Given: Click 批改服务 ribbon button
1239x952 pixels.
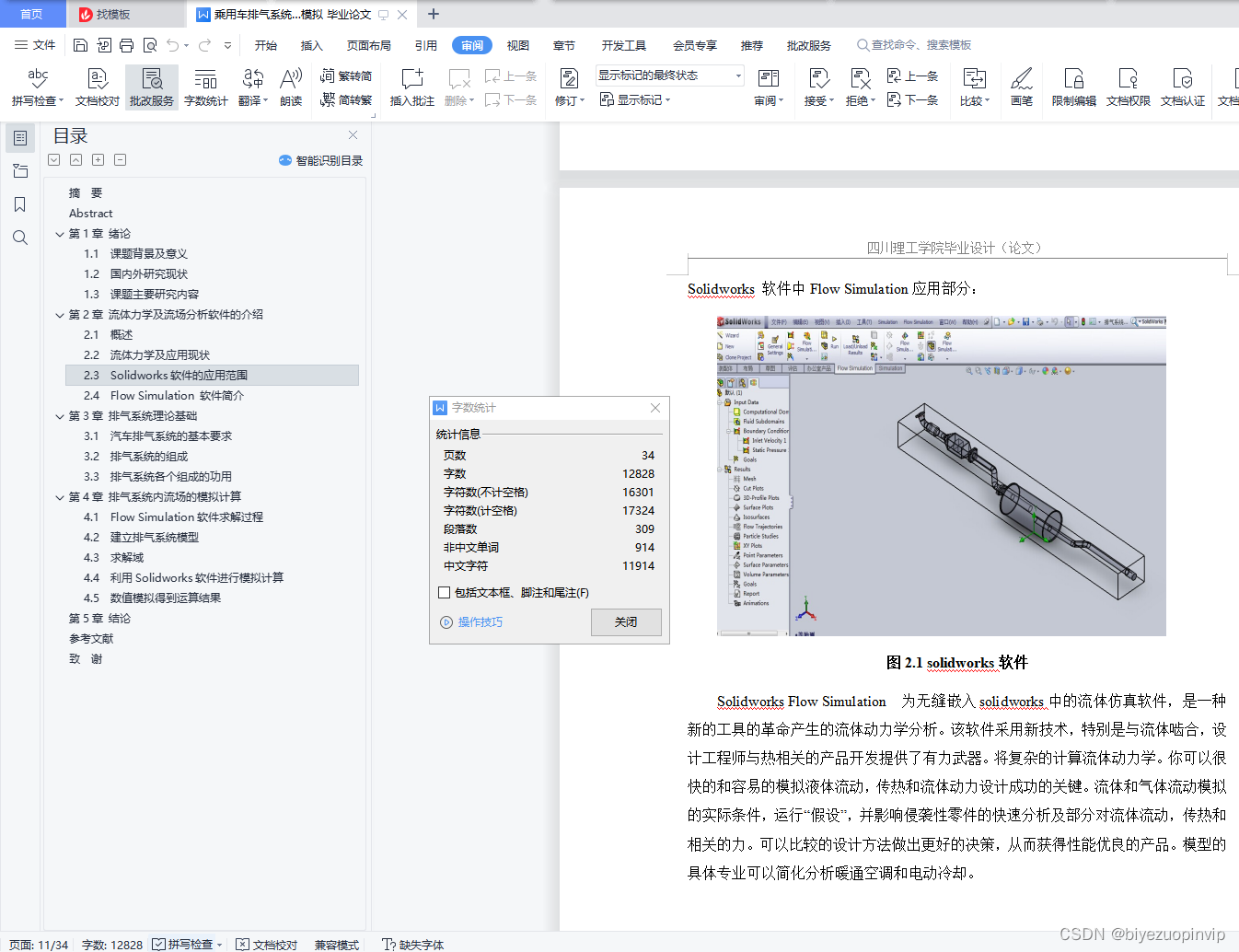Looking at the screenshot, I should click(x=152, y=87).
